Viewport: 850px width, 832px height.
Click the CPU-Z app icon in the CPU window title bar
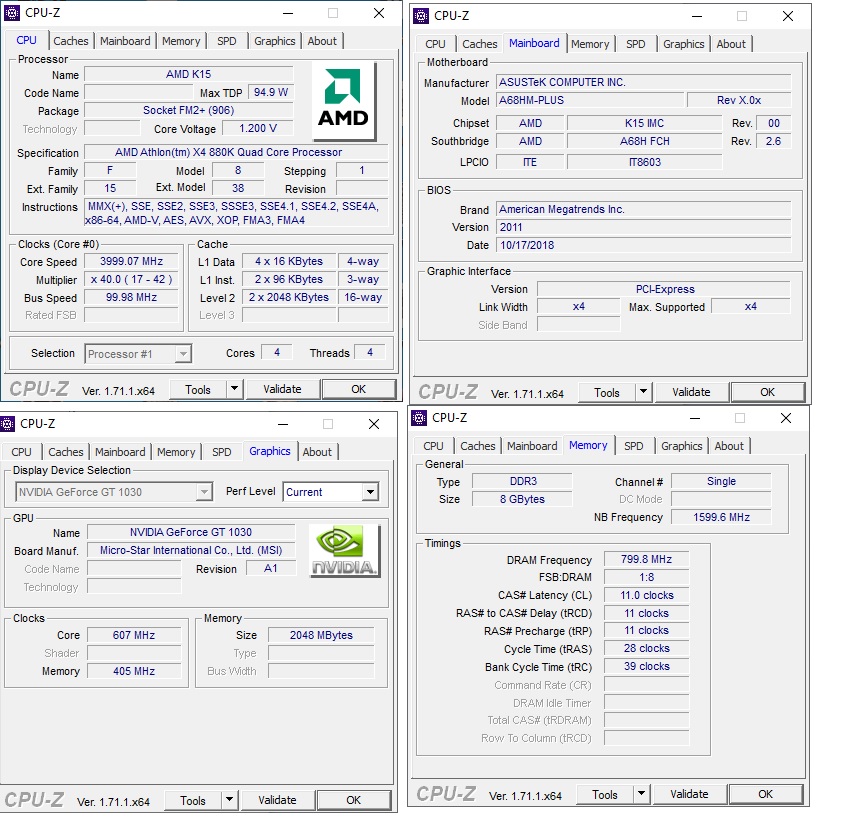12,13
